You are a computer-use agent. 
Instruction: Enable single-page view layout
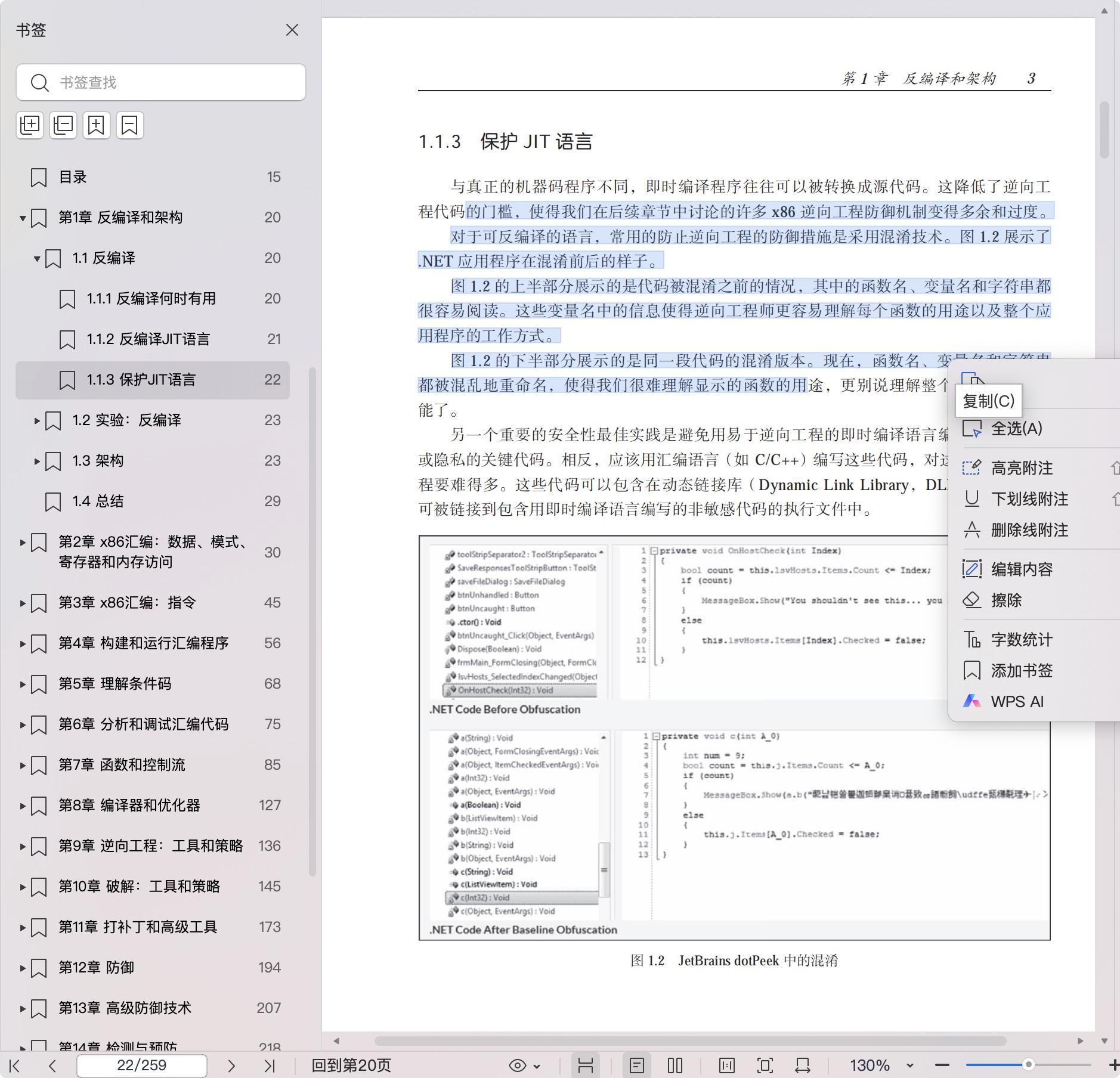pyautogui.click(x=636, y=1065)
